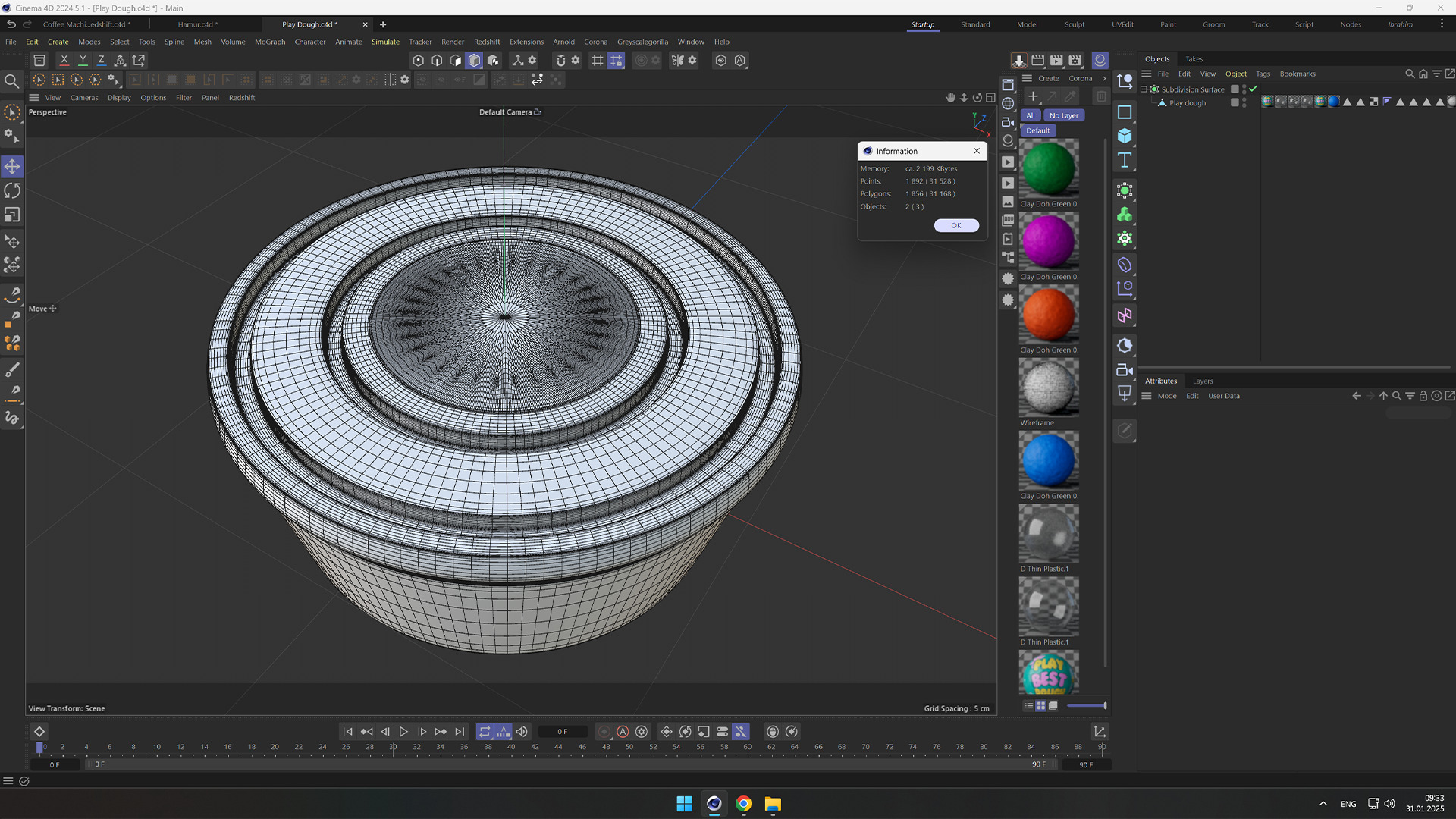The height and width of the screenshot is (819, 1456).
Task: Select the green clay material
Action: (x=1049, y=168)
